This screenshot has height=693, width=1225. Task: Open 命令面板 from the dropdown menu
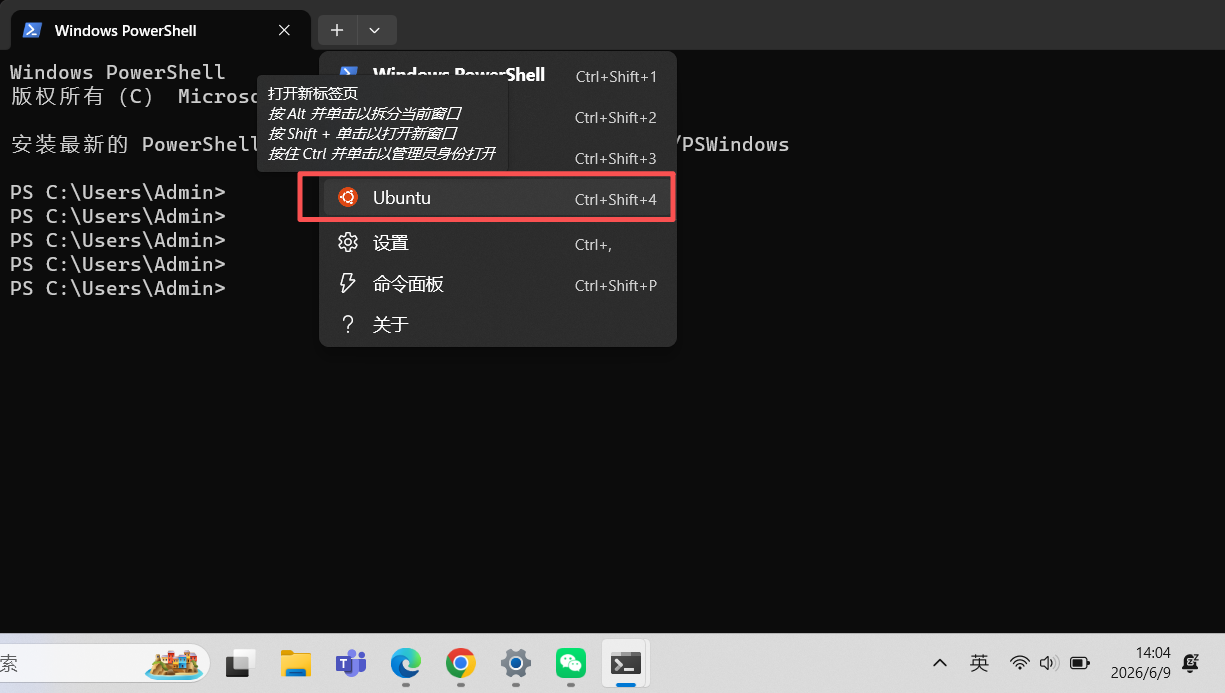click(497, 284)
